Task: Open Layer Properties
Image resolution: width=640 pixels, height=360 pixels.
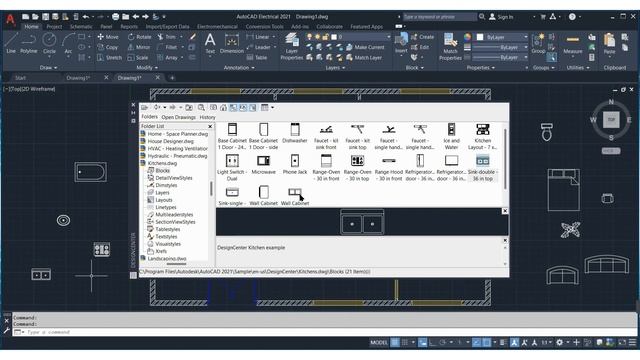Action: pos(291,46)
